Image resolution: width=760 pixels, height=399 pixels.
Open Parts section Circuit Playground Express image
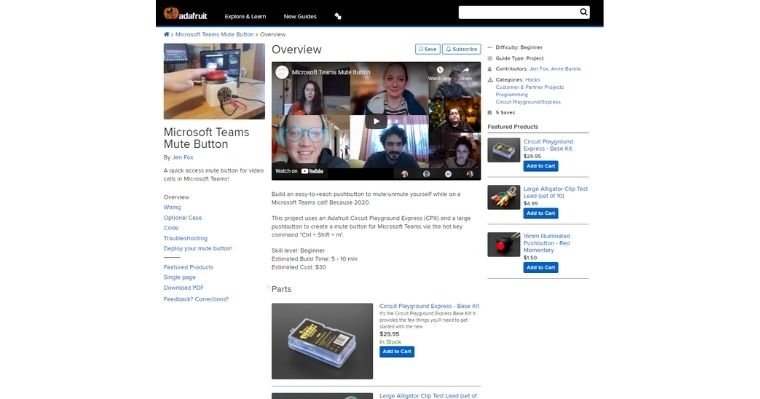pos(322,341)
